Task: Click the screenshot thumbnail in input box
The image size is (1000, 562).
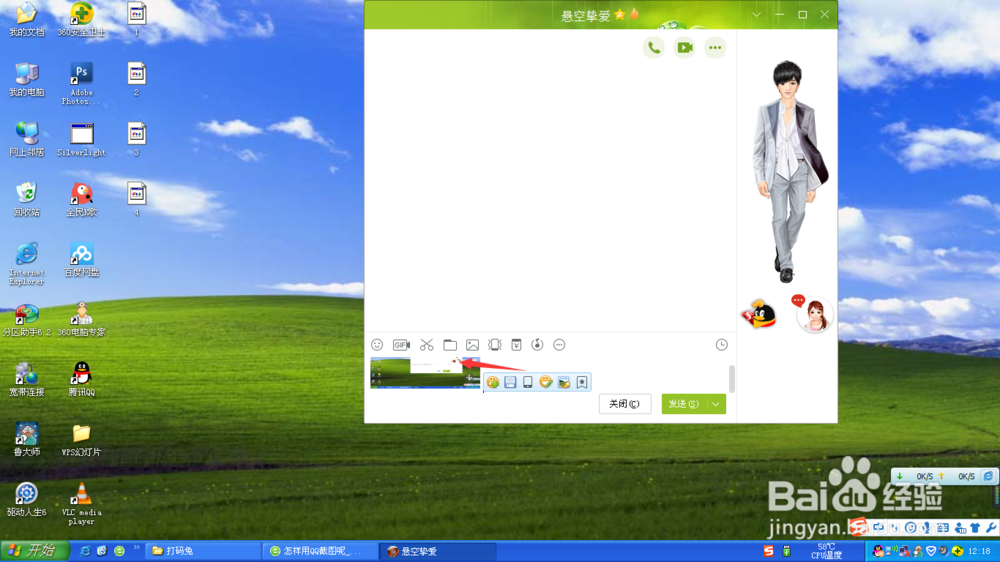Action: pyautogui.click(x=425, y=373)
